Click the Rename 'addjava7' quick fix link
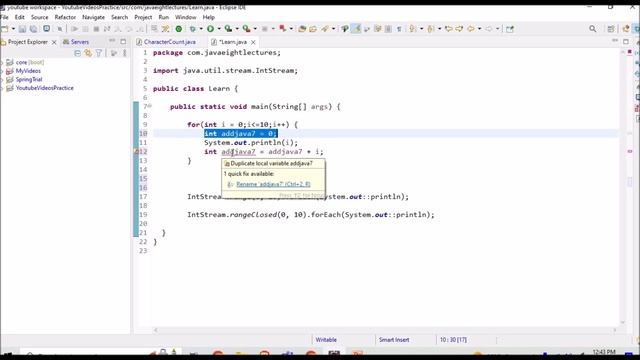640x360 pixels. tap(273, 184)
